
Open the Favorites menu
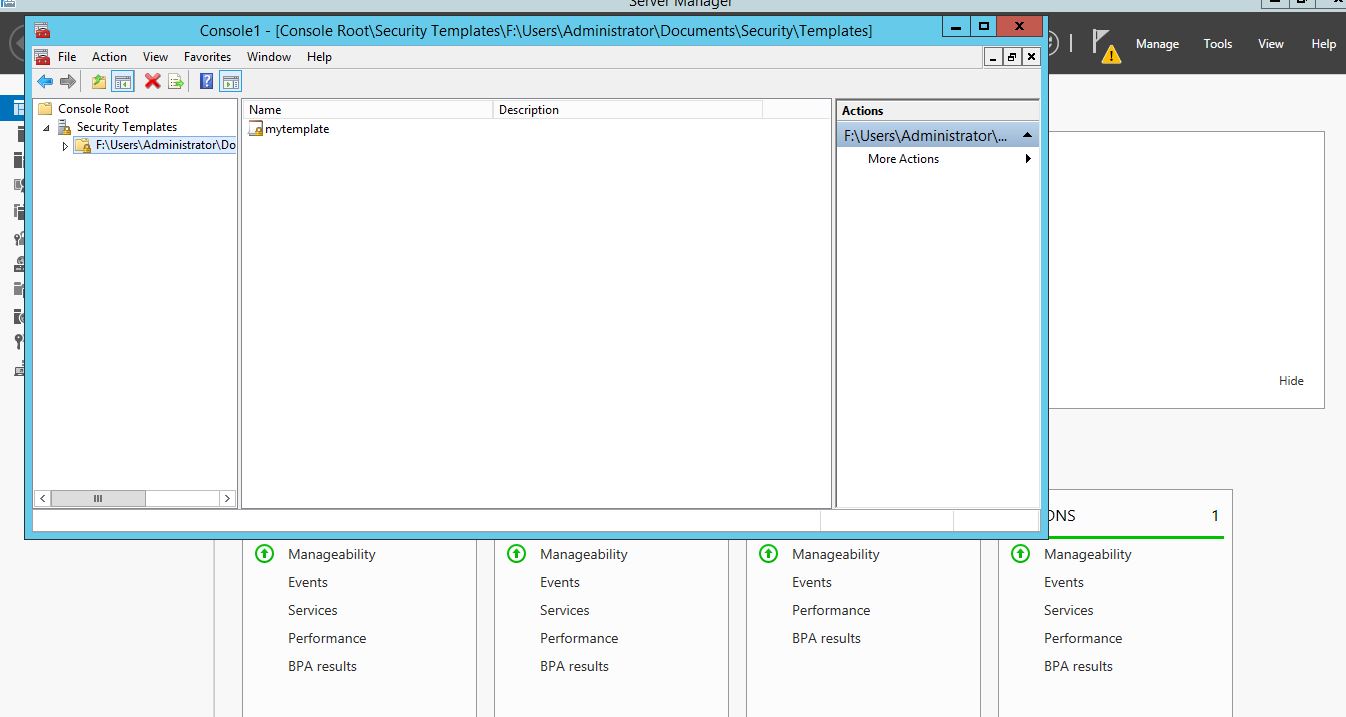207,57
